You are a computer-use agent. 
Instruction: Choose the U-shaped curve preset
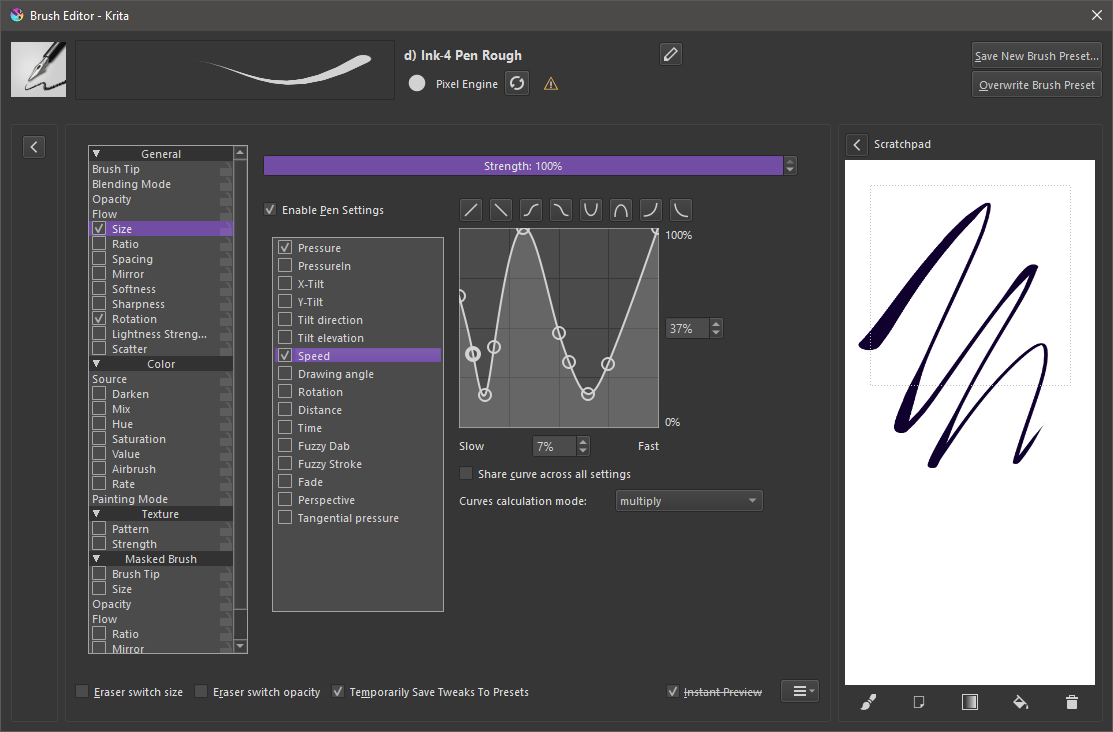pyautogui.click(x=591, y=210)
